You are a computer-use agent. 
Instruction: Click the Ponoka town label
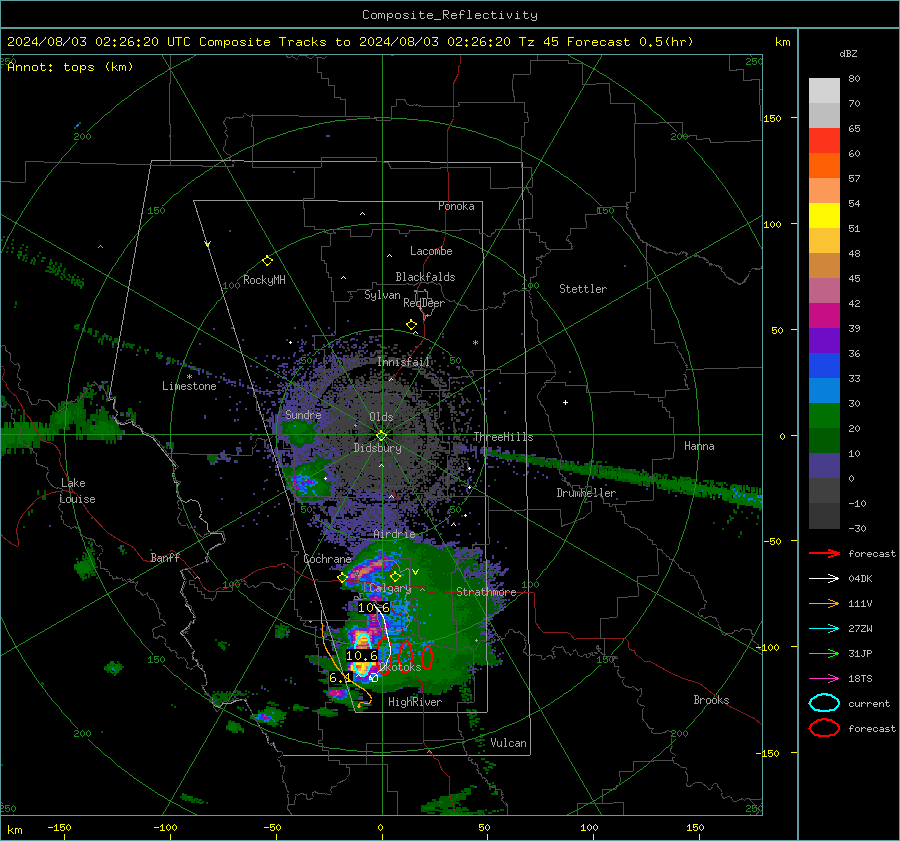tap(456, 207)
